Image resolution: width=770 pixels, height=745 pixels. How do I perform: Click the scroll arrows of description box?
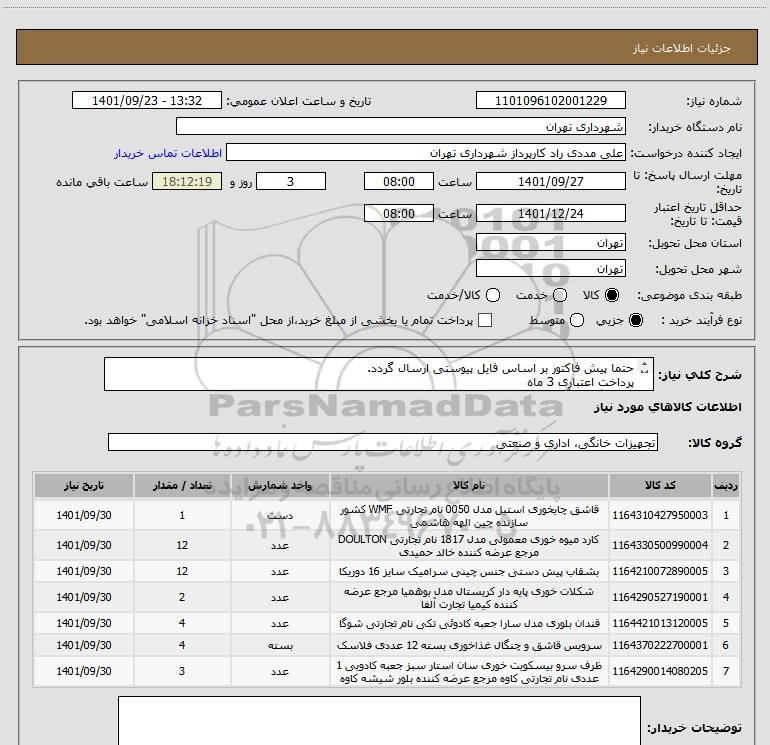coord(645,367)
